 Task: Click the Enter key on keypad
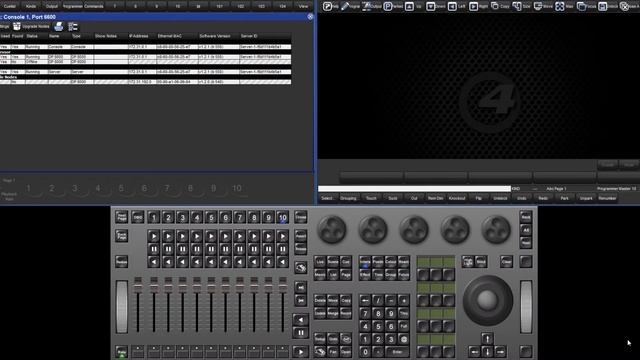pyautogui.click(x=397, y=351)
